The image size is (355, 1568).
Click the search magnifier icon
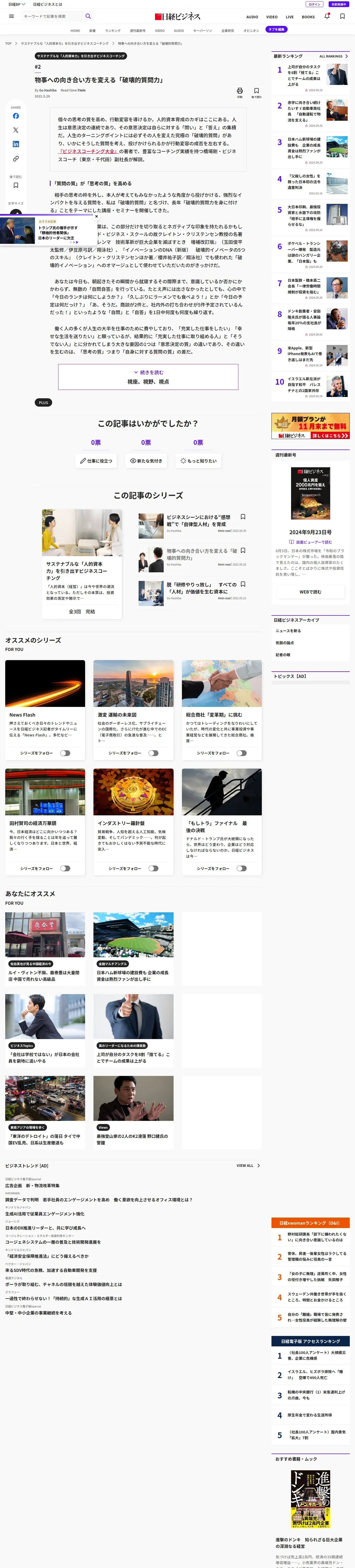click(x=88, y=16)
